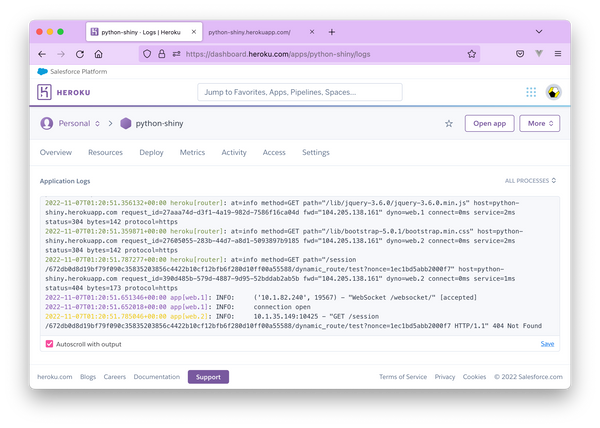The image size is (600, 428).
Task: Follow the heroku.com footer link
Action: click(x=54, y=377)
